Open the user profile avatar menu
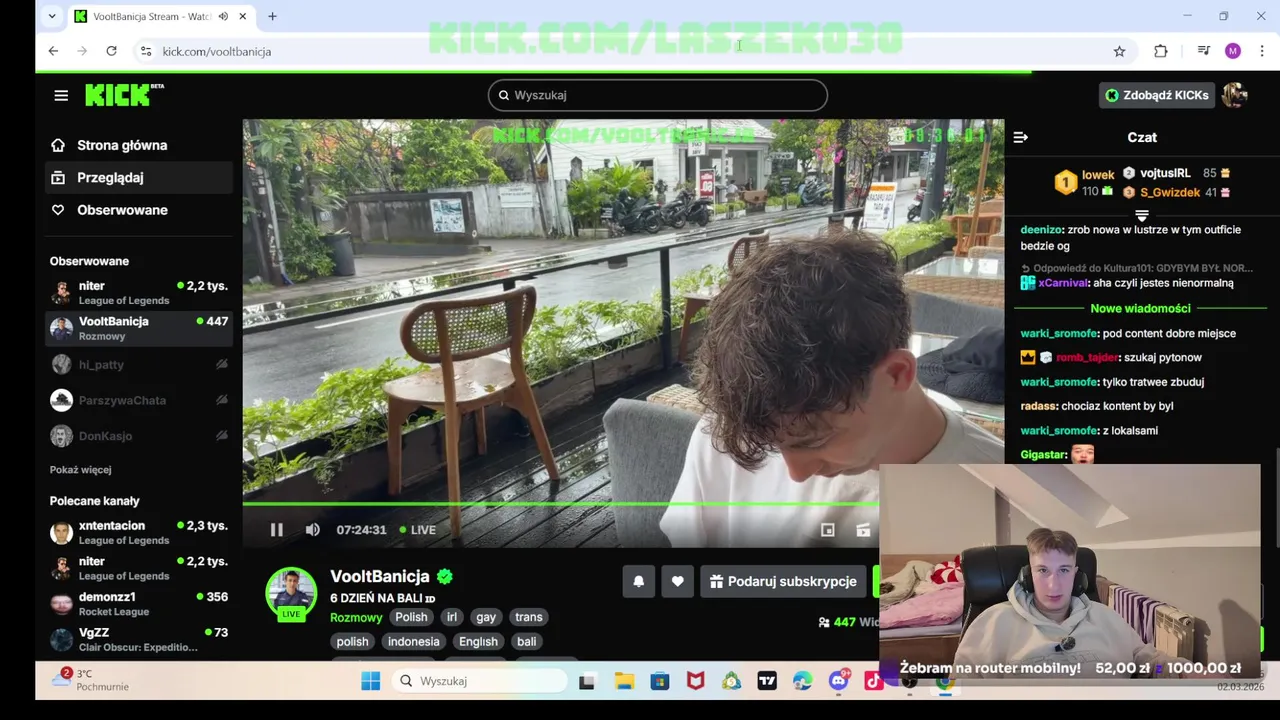This screenshot has height=720, width=1280. tap(1234, 95)
